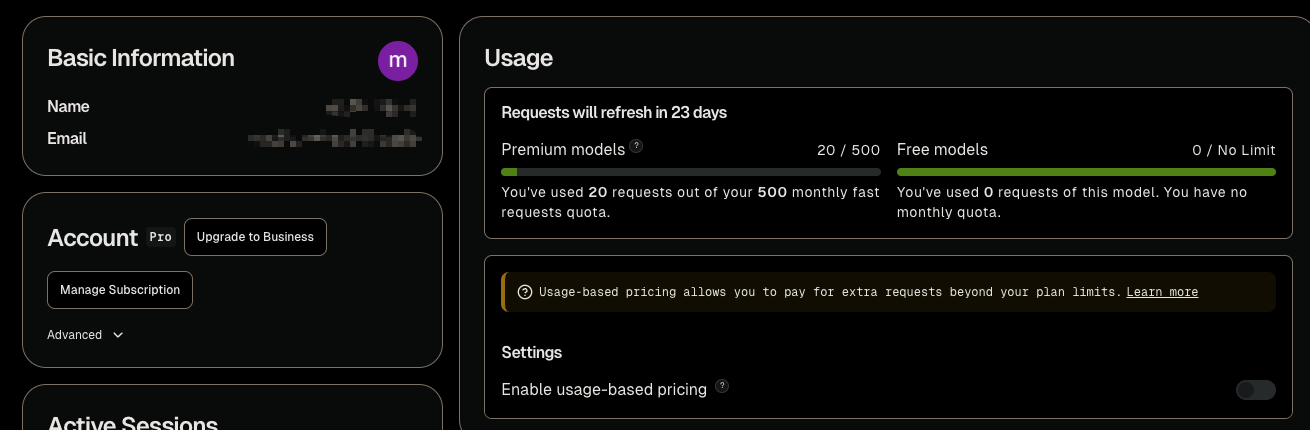Click the Usage panel heading
Screen dimensions: 1310x430
tap(518, 58)
